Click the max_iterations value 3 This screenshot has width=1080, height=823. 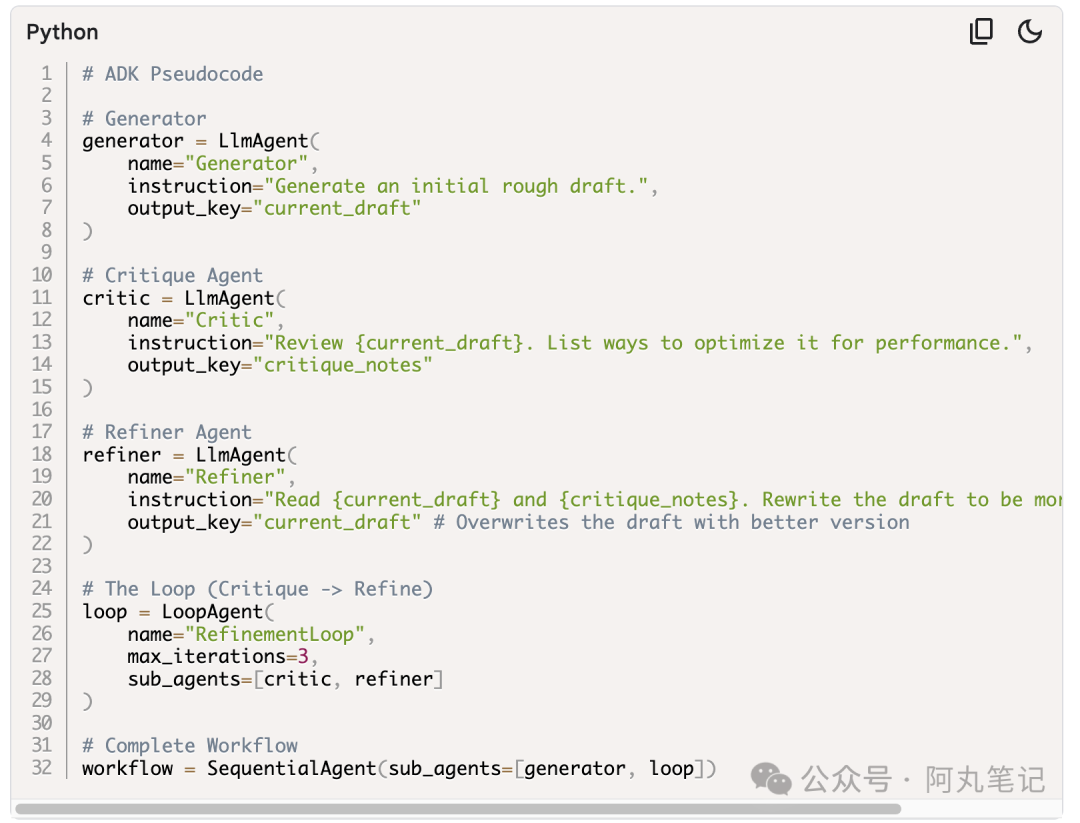(x=303, y=656)
